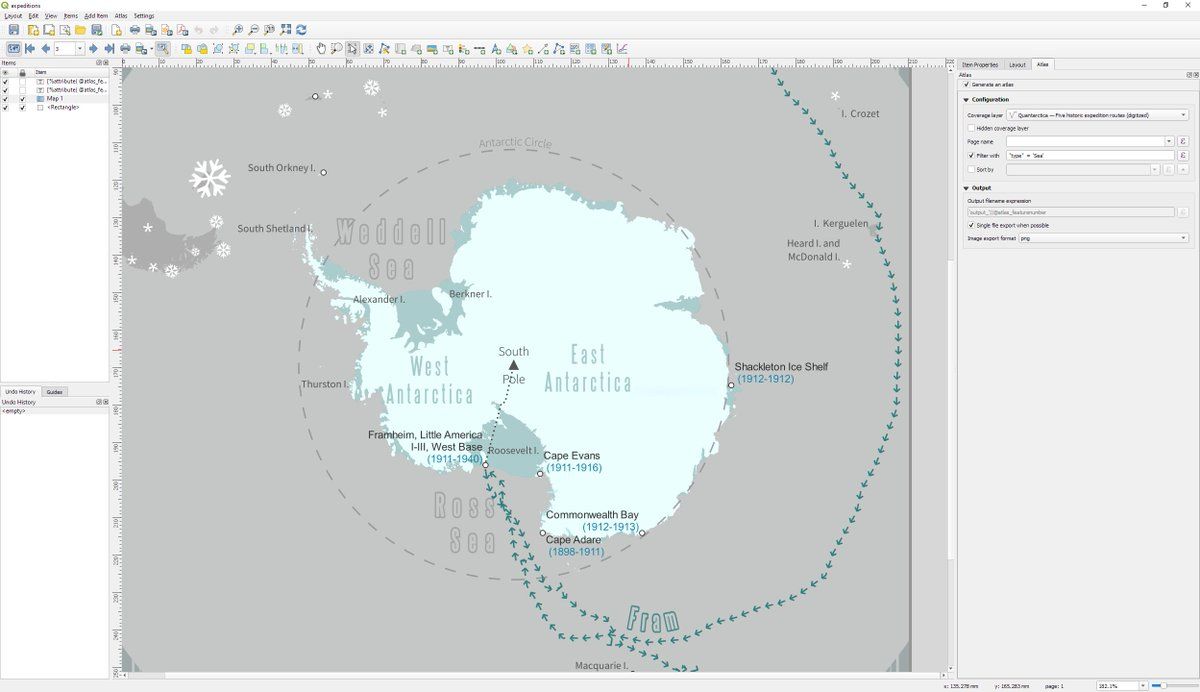Click the Save layout icon
The image size is (1200, 692).
(x=14, y=30)
